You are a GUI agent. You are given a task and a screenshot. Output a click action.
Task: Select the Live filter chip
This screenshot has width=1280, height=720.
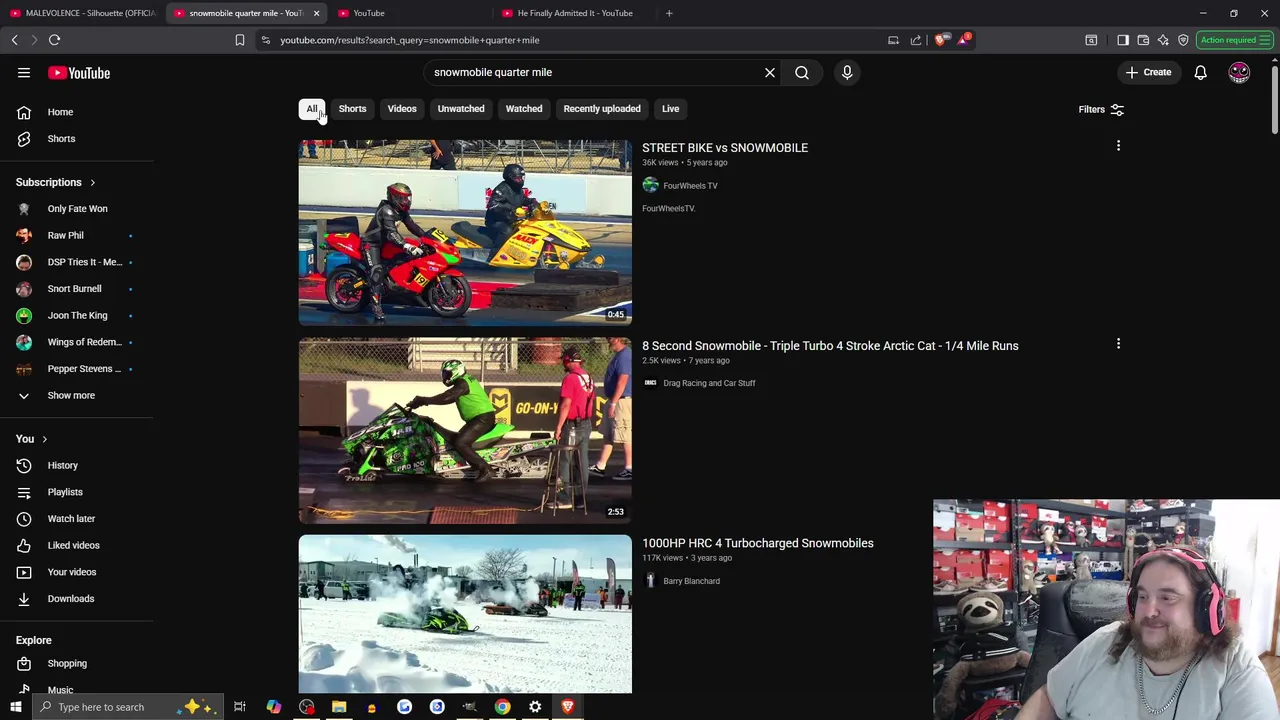(670, 109)
